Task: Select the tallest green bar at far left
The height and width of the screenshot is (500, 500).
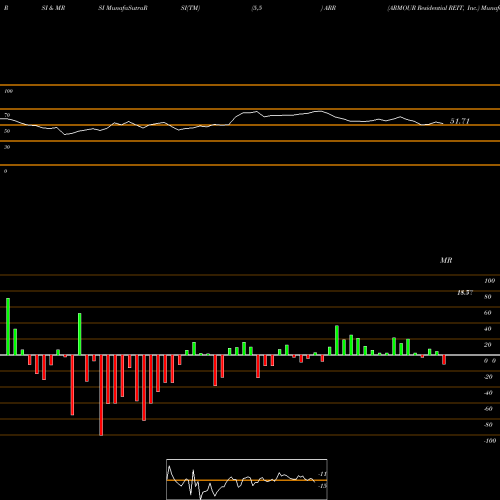Action: (8, 327)
